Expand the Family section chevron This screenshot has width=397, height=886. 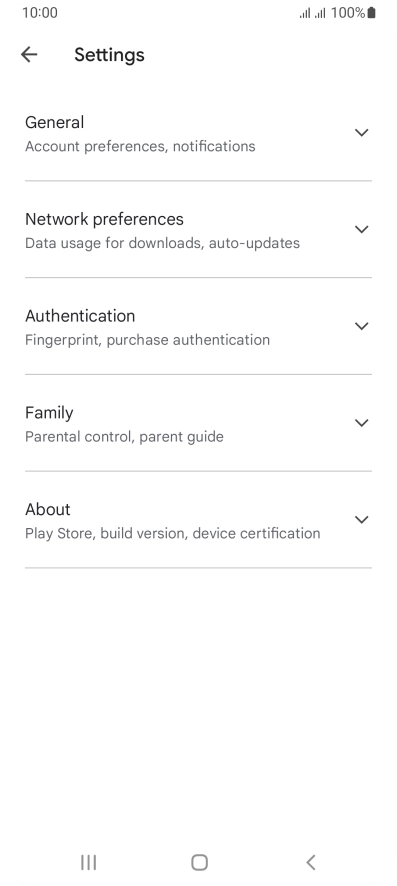(x=361, y=423)
